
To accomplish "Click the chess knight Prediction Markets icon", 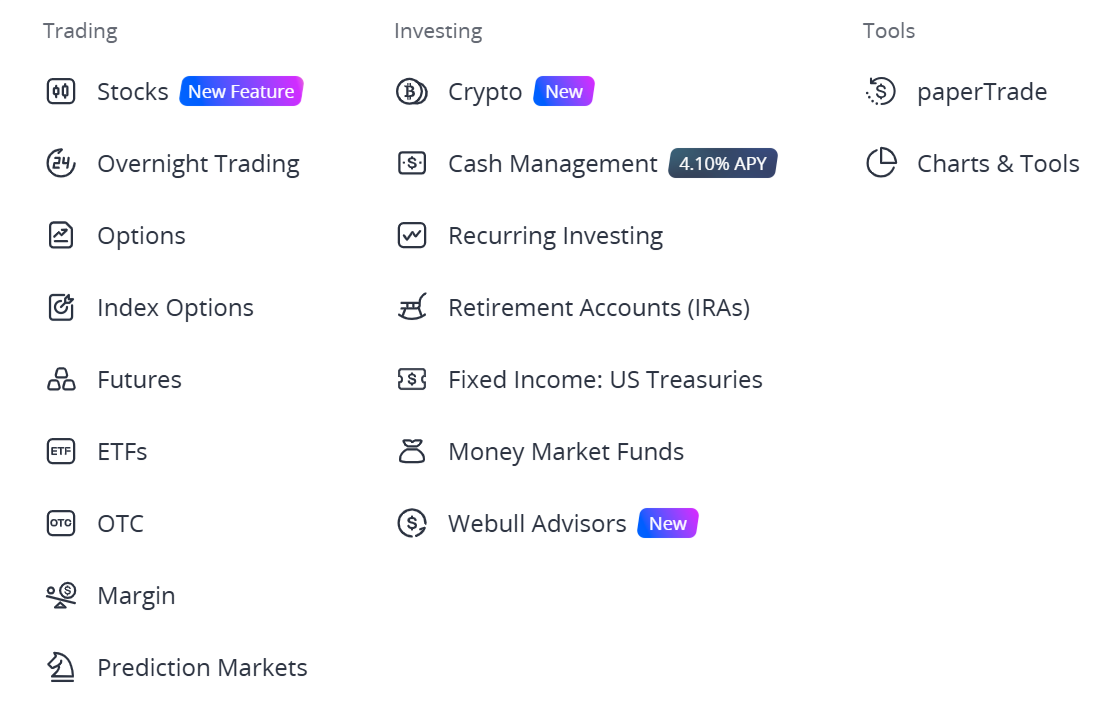I will (61, 667).
